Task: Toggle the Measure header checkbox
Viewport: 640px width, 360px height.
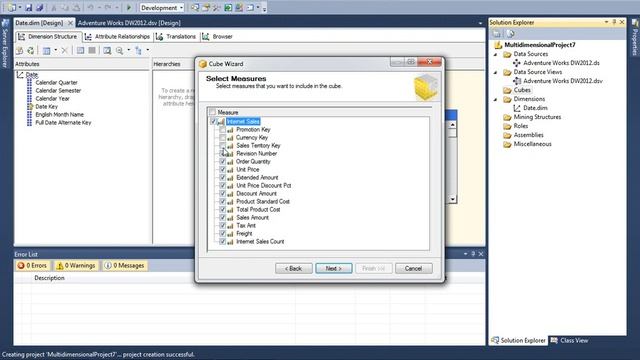Action: pyautogui.click(x=212, y=112)
